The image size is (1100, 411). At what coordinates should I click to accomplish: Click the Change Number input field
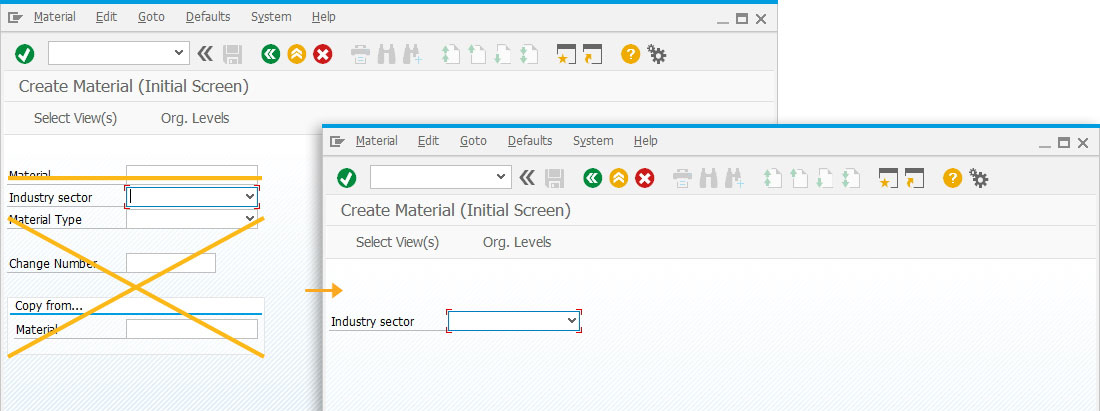coord(170,264)
